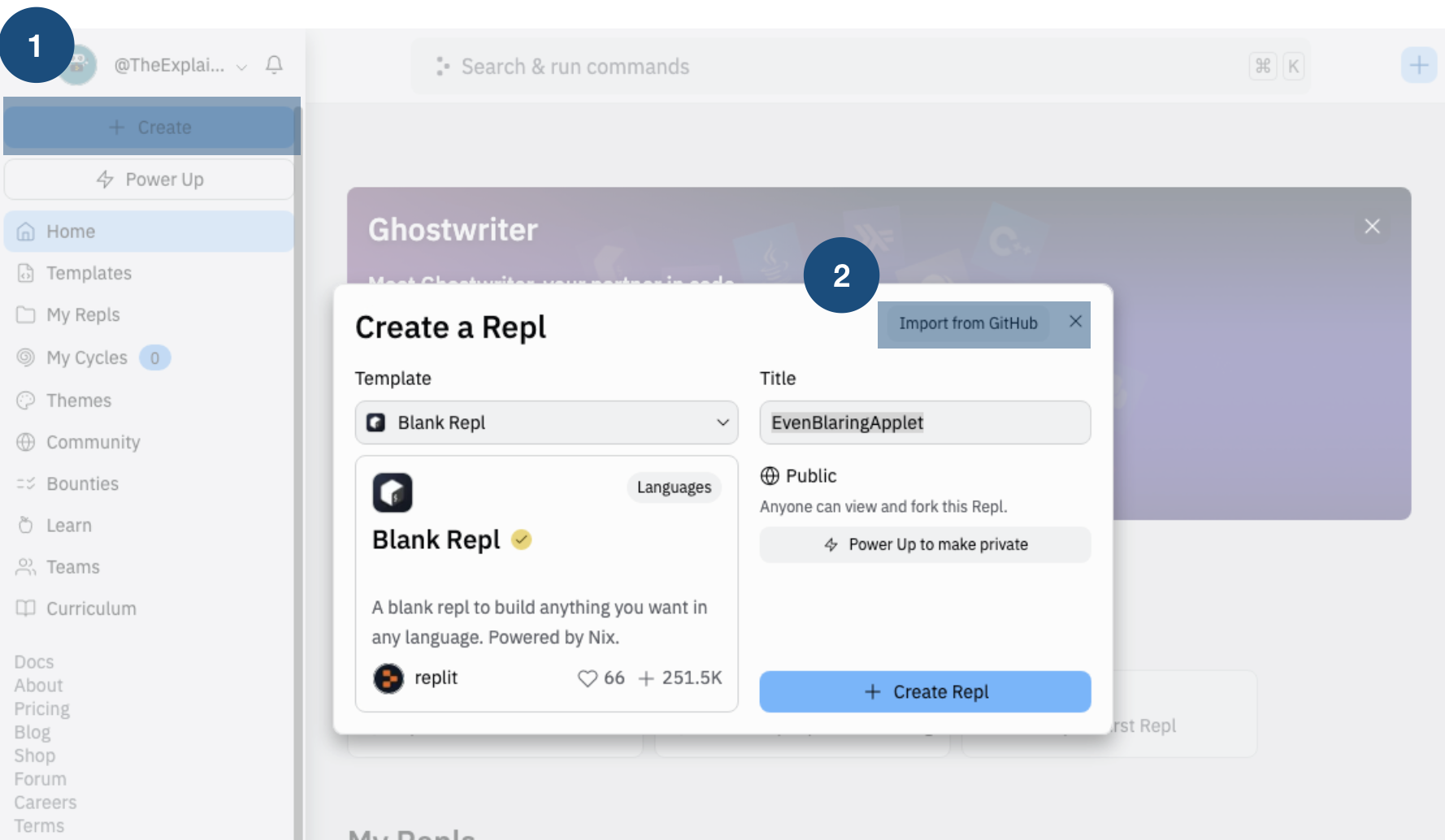Close the Create a Repl dialog
Viewport: 1445px width, 840px height.
click(1075, 322)
